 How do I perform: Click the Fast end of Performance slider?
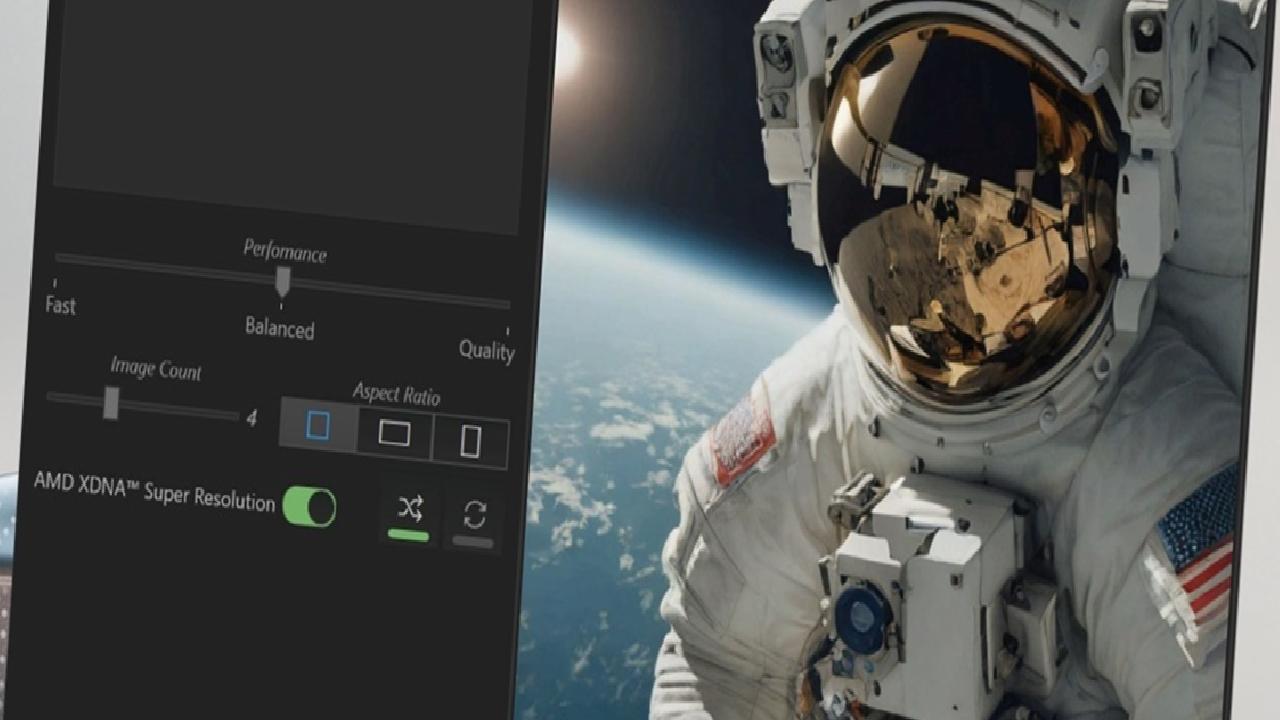[x=55, y=284]
